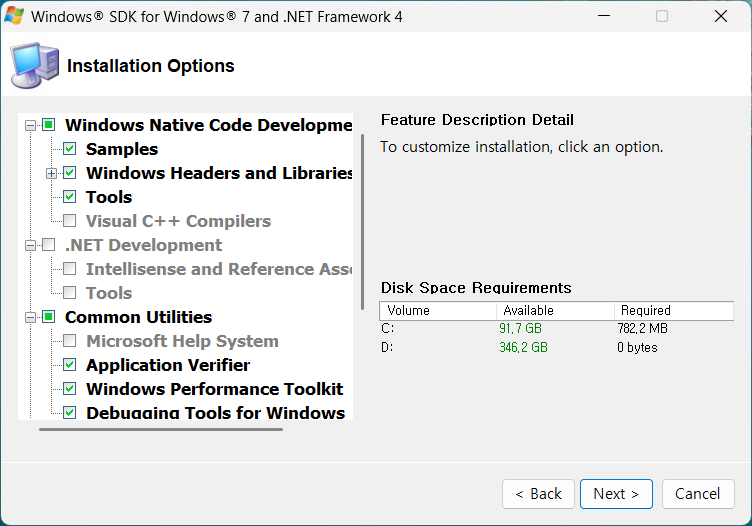Click the D: volume row
Screen dimensions: 752x526
click(556, 347)
